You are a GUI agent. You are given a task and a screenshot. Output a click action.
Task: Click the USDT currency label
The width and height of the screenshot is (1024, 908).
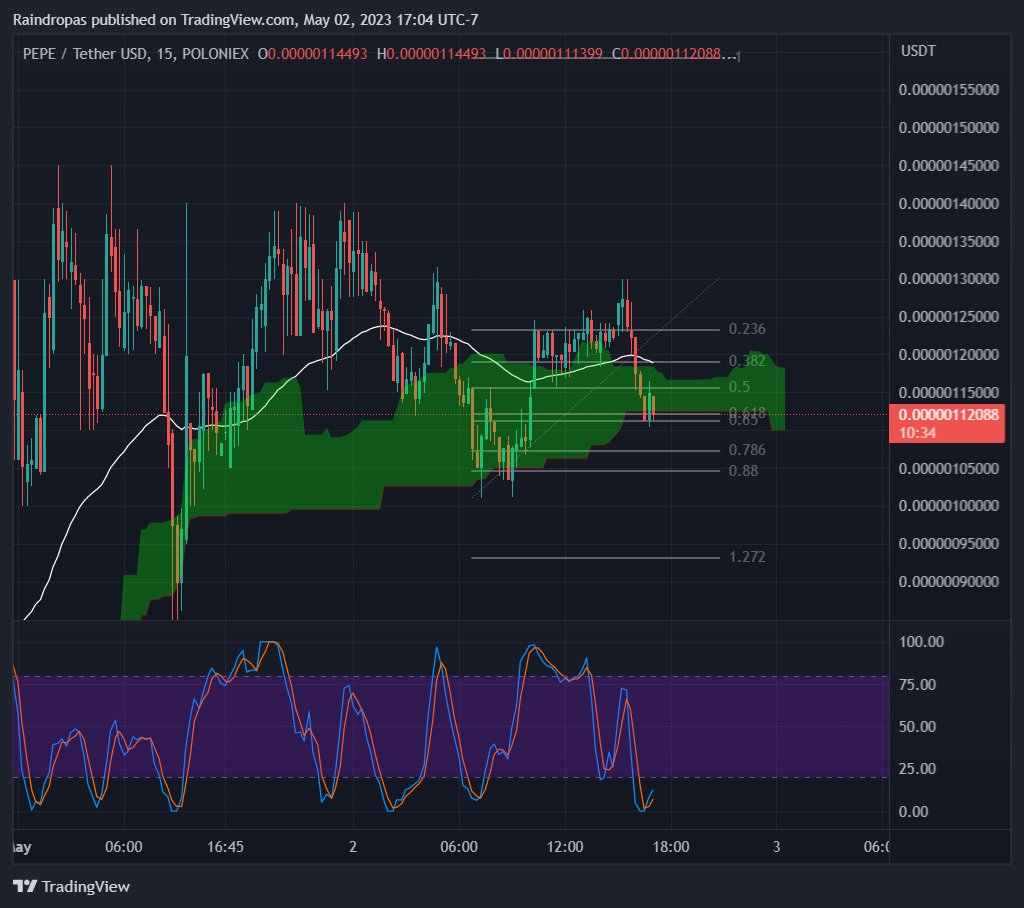point(918,51)
